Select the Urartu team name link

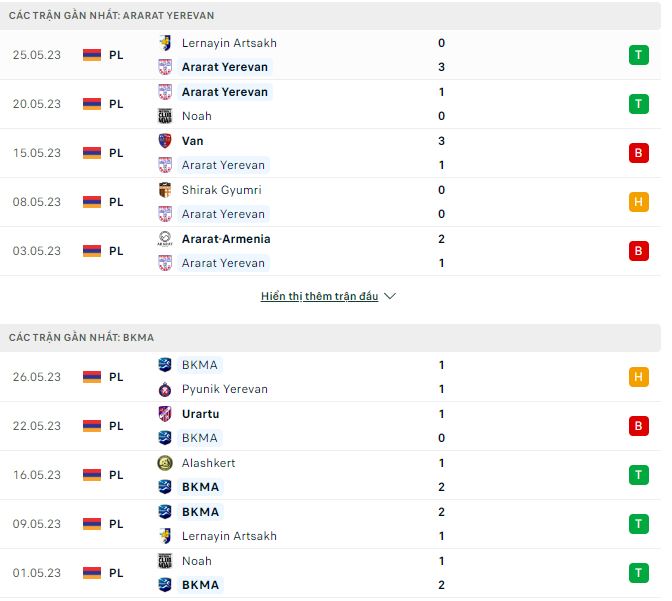point(200,414)
